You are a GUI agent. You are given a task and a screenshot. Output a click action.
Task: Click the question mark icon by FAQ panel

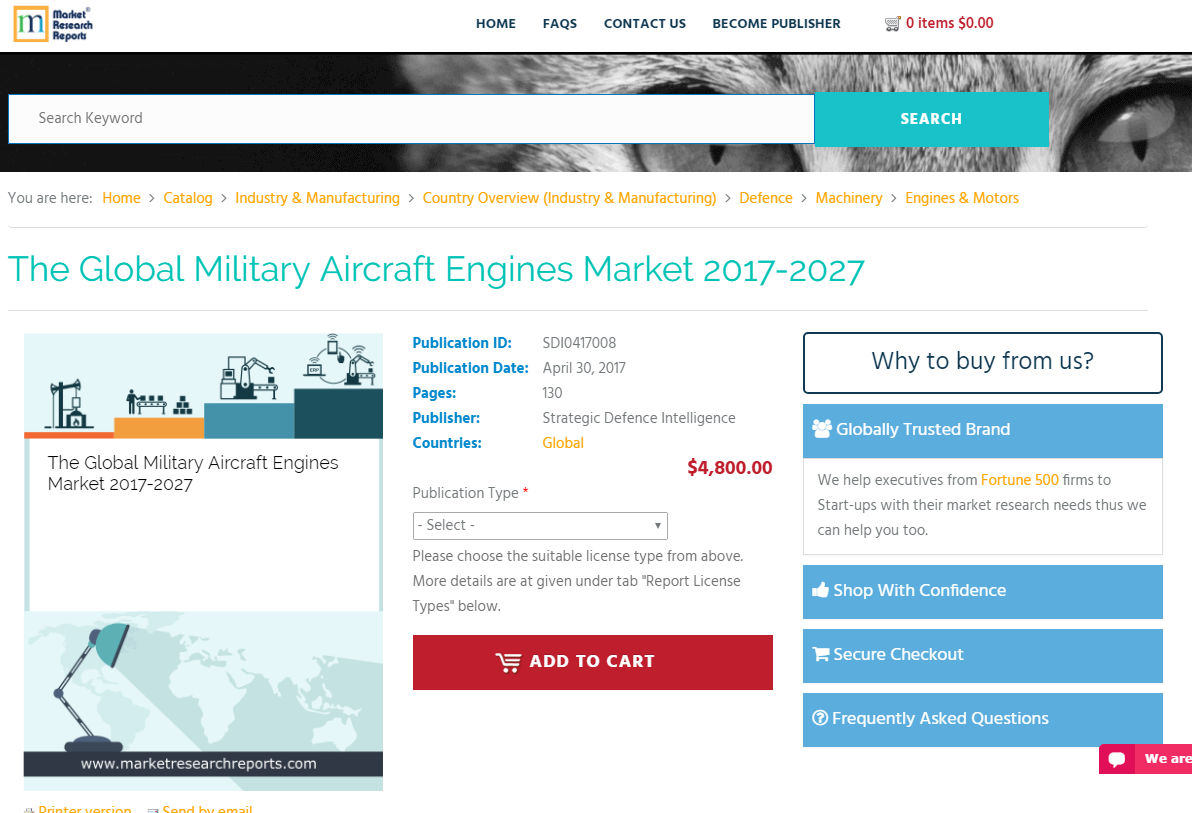click(820, 718)
